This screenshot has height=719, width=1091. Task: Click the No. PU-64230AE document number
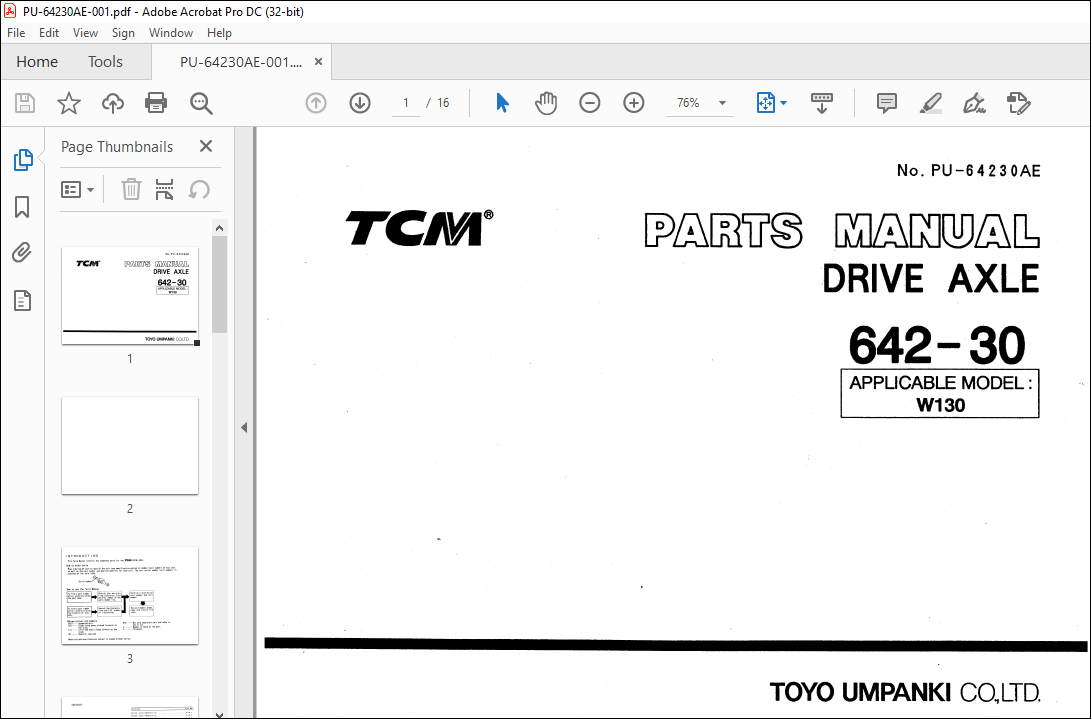969,171
